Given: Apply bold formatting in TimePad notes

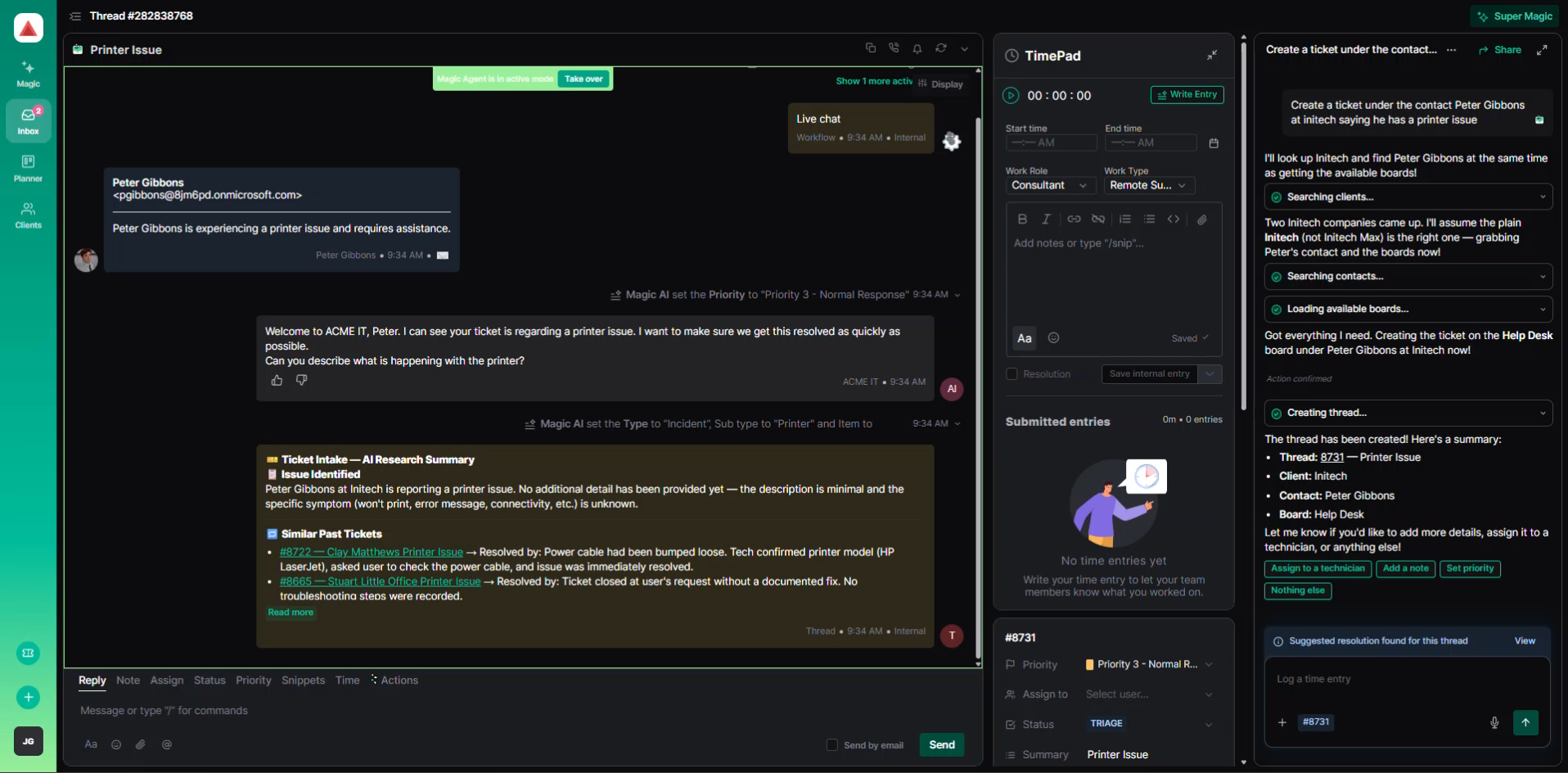Looking at the screenshot, I should coord(1022,219).
